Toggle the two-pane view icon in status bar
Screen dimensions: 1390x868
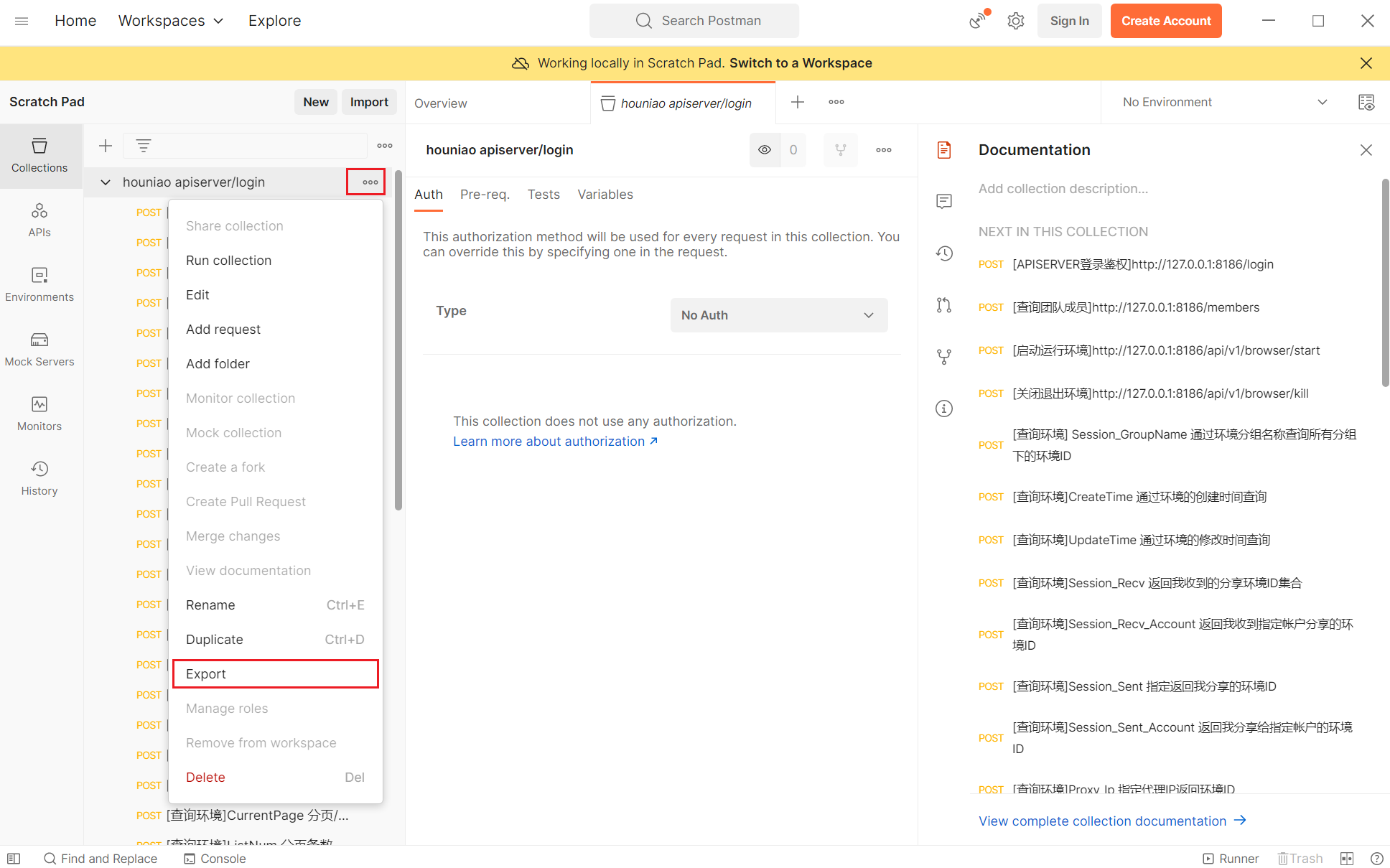click(1347, 859)
